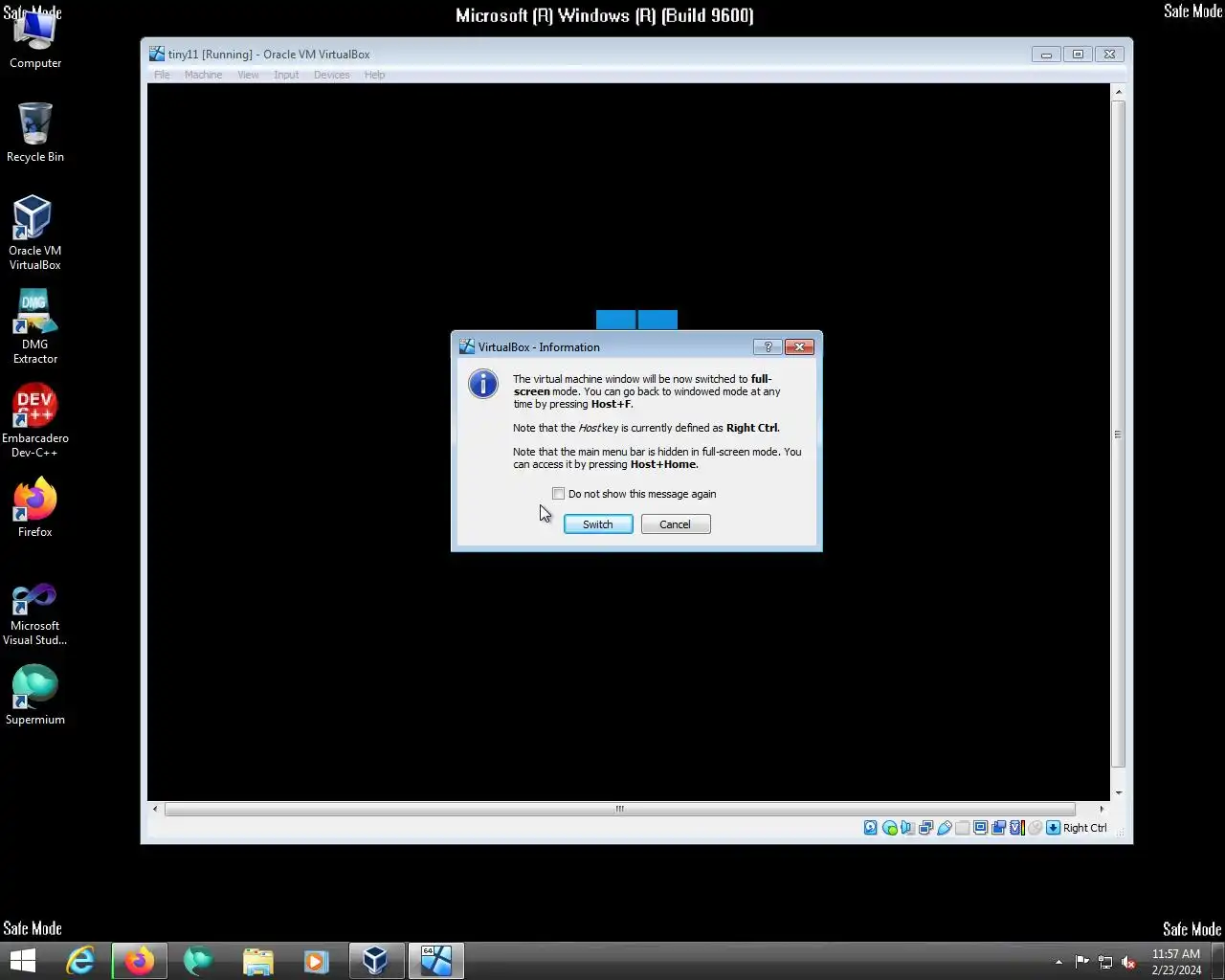1225x980 pixels.
Task: Cancel the full-screen switch dialog
Action: (x=676, y=524)
